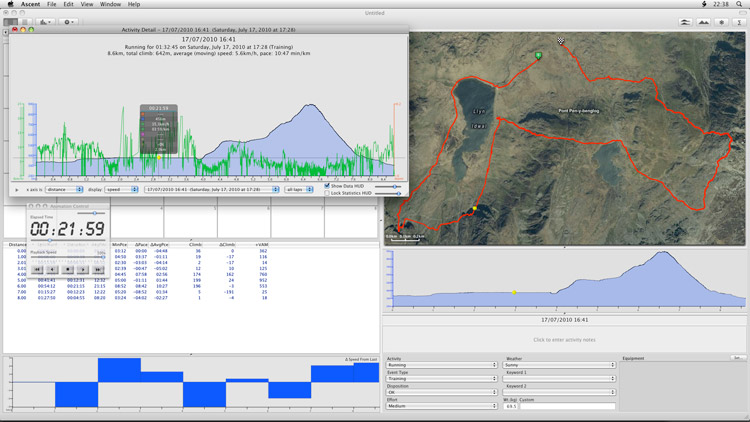Click to enter activity notes field
The height and width of the screenshot is (422, 750).
[x=564, y=340]
